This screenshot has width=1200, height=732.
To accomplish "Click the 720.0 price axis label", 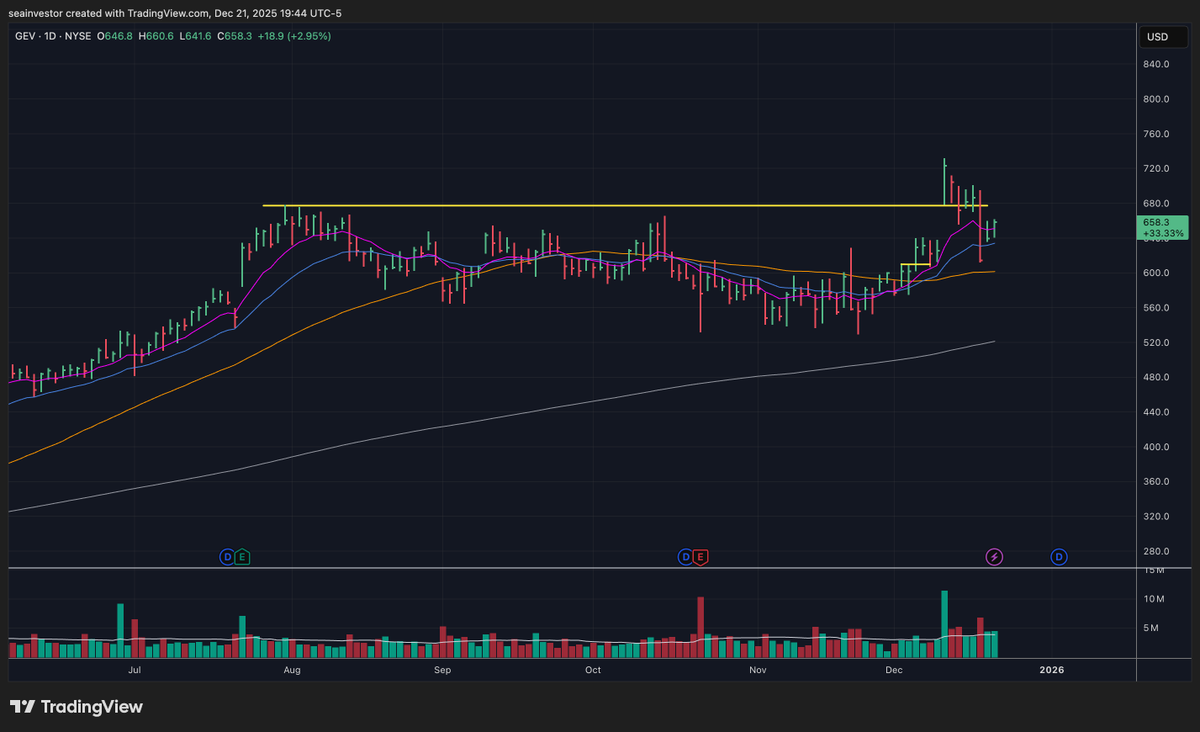I will coord(1156,169).
